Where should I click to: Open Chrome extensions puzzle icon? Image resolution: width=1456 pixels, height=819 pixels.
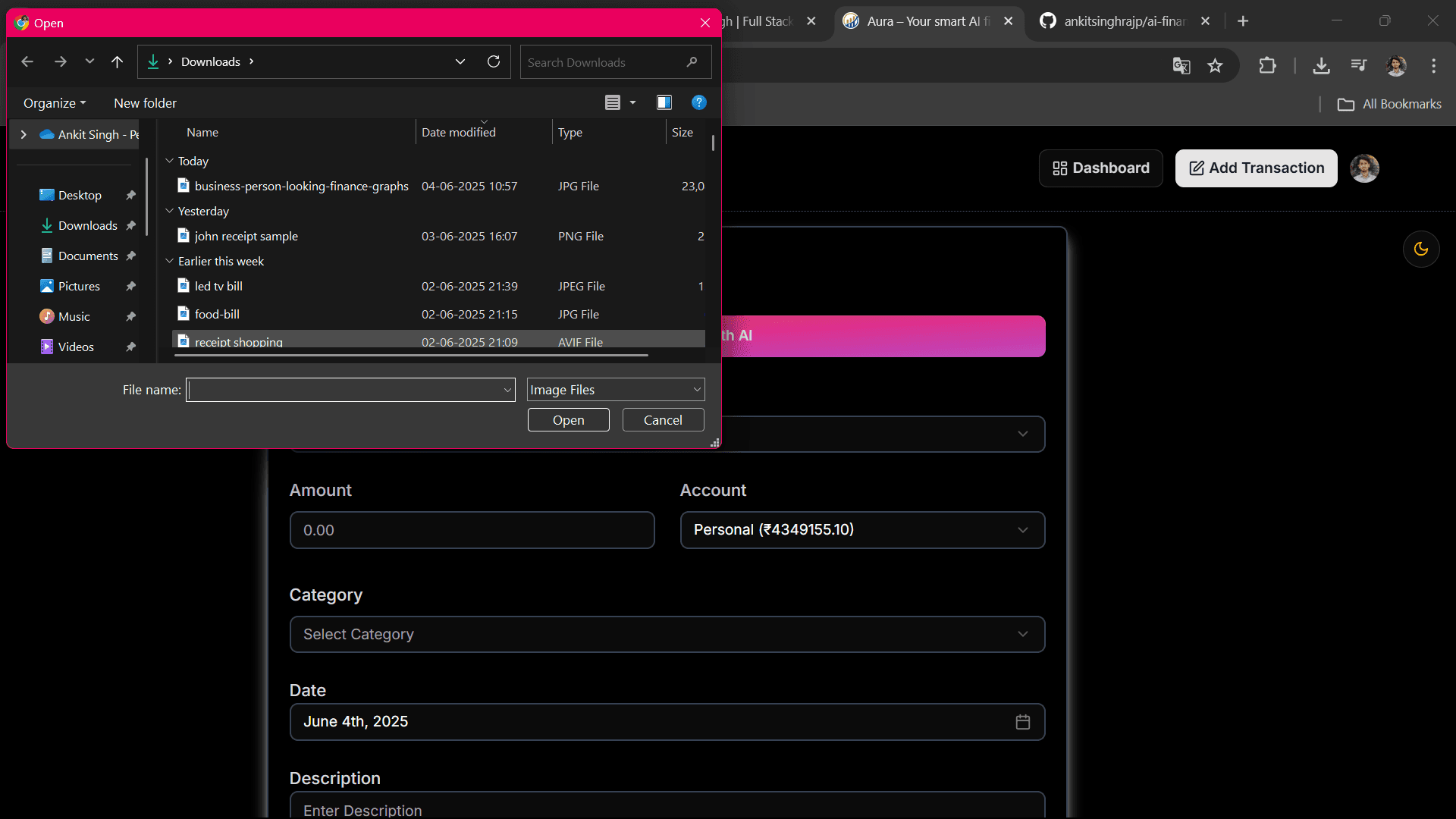pos(1267,66)
